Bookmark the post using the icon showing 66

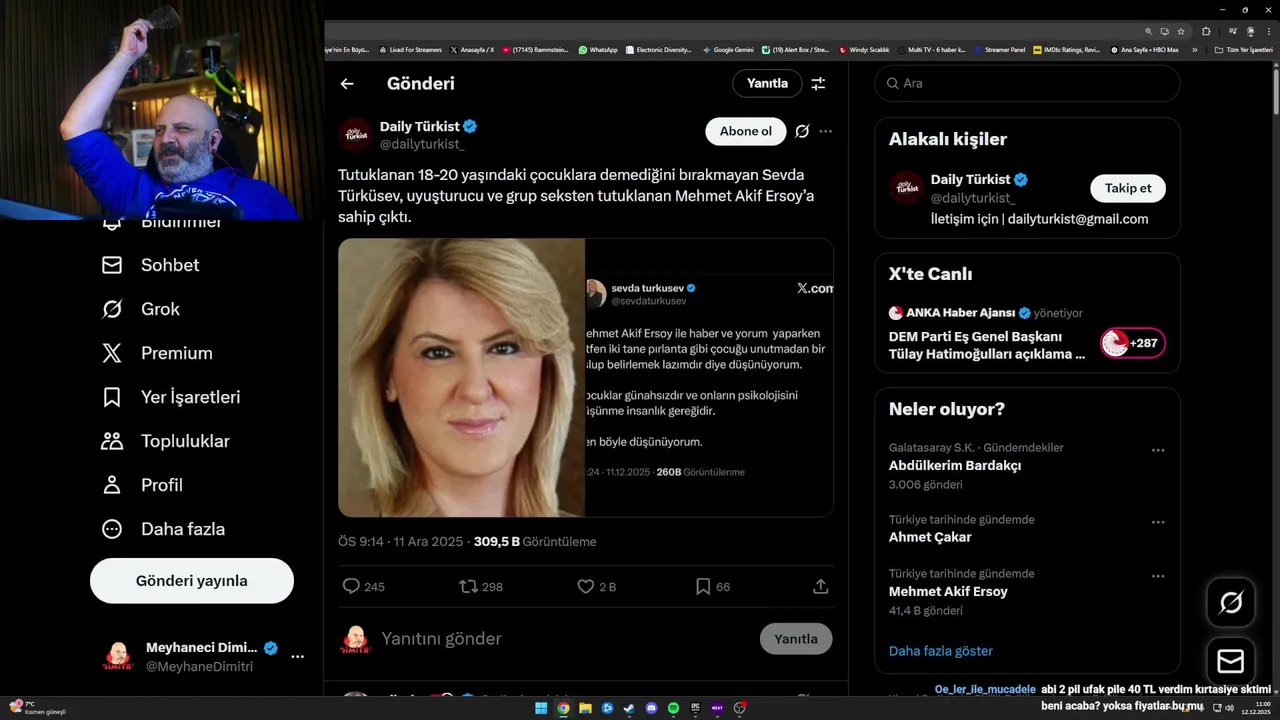tap(703, 586)
